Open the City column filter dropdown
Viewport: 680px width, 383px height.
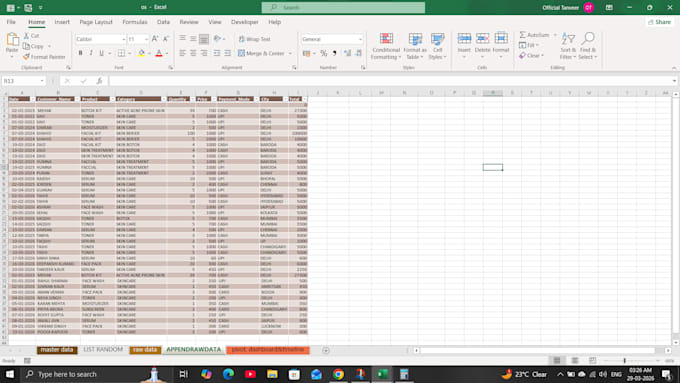coord(285,99)
